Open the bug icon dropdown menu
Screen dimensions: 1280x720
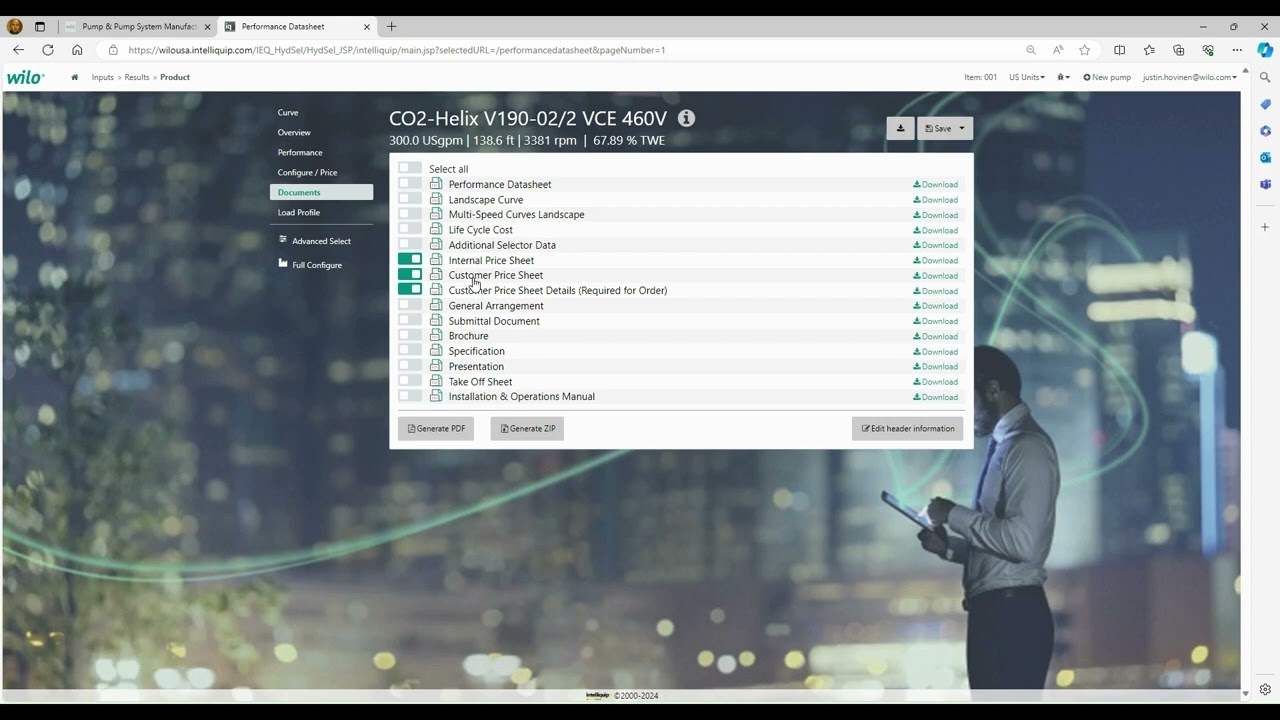coord(1063,77)
